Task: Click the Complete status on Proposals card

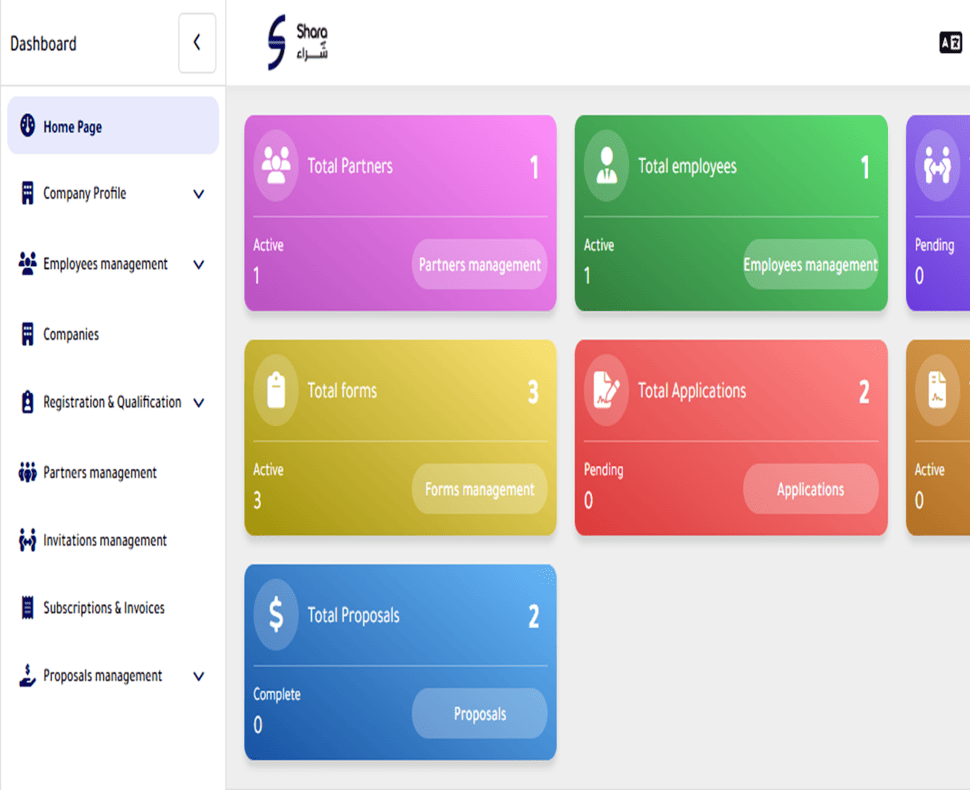Action: pos(277,694)
